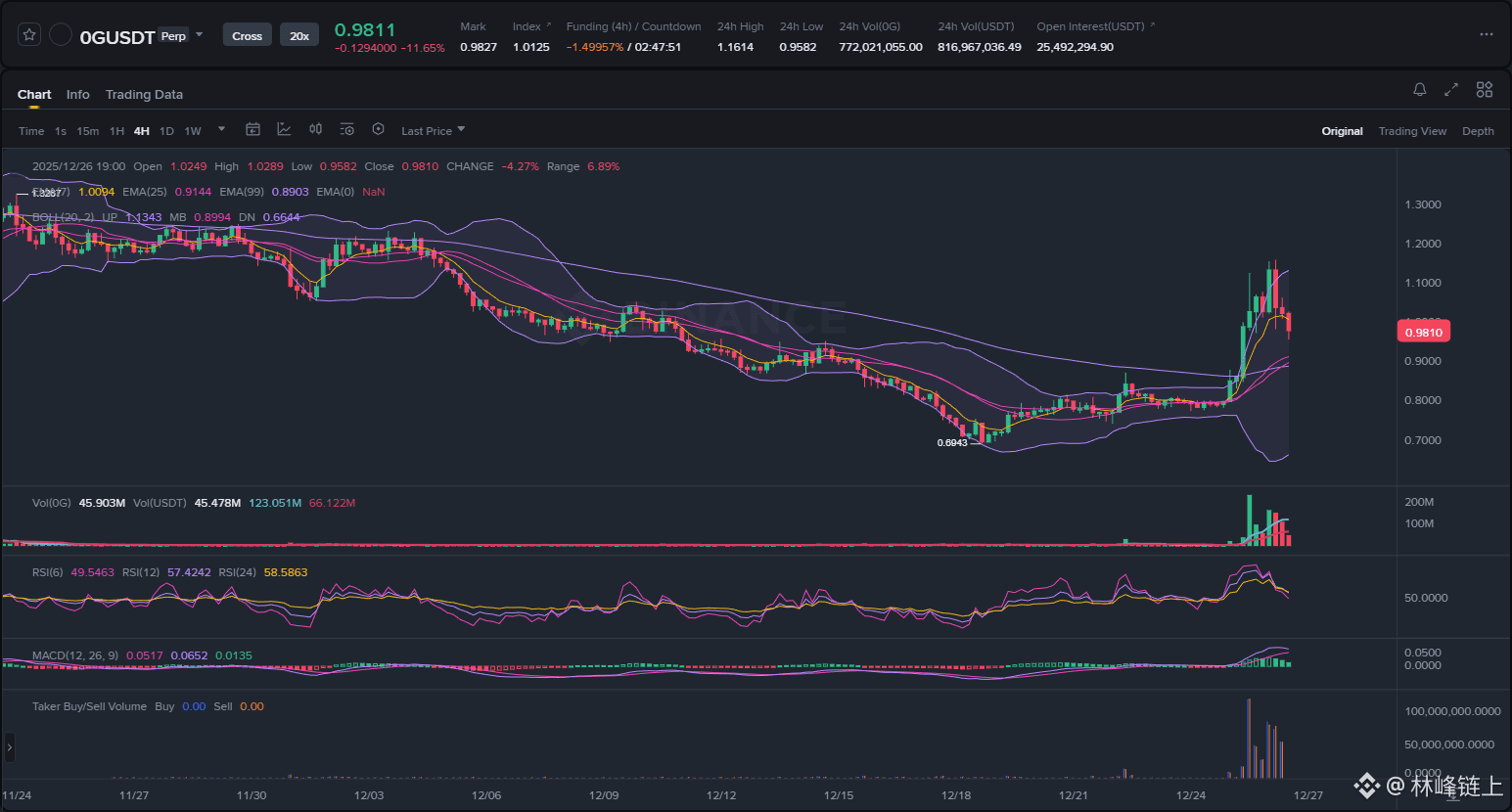Click the Taker Buy/Sell Volume label
Viewport: 1512px width, 812px height.
89,706
